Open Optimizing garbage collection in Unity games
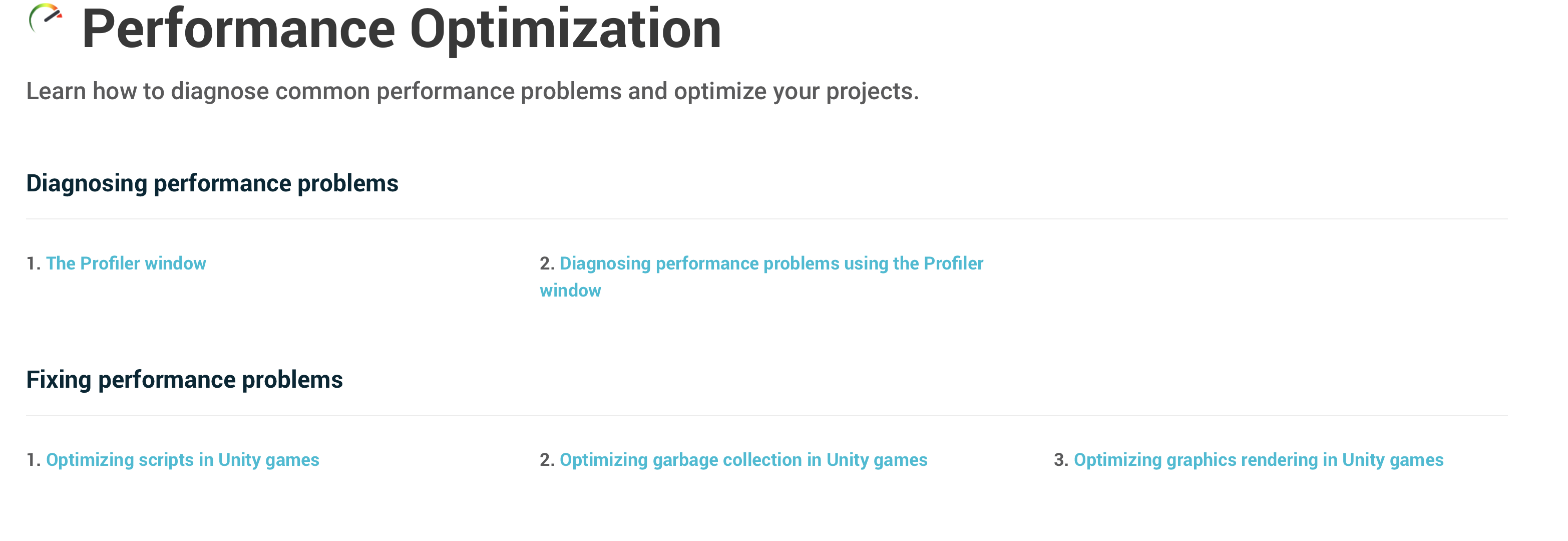The image size is (1568, 541). [x=743, y=459]
